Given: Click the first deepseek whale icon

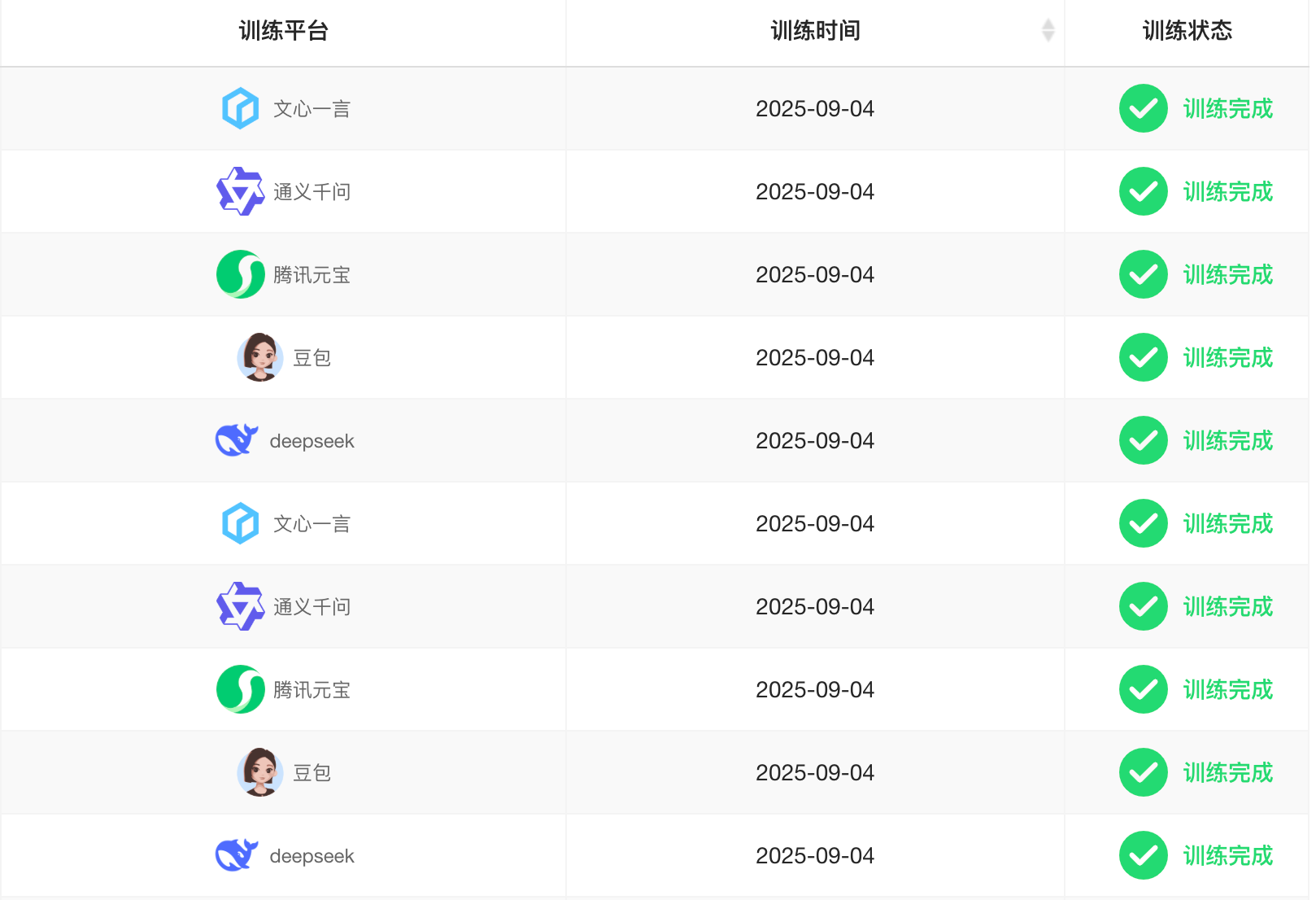Looking at the screenshot, I should point(237,440).
